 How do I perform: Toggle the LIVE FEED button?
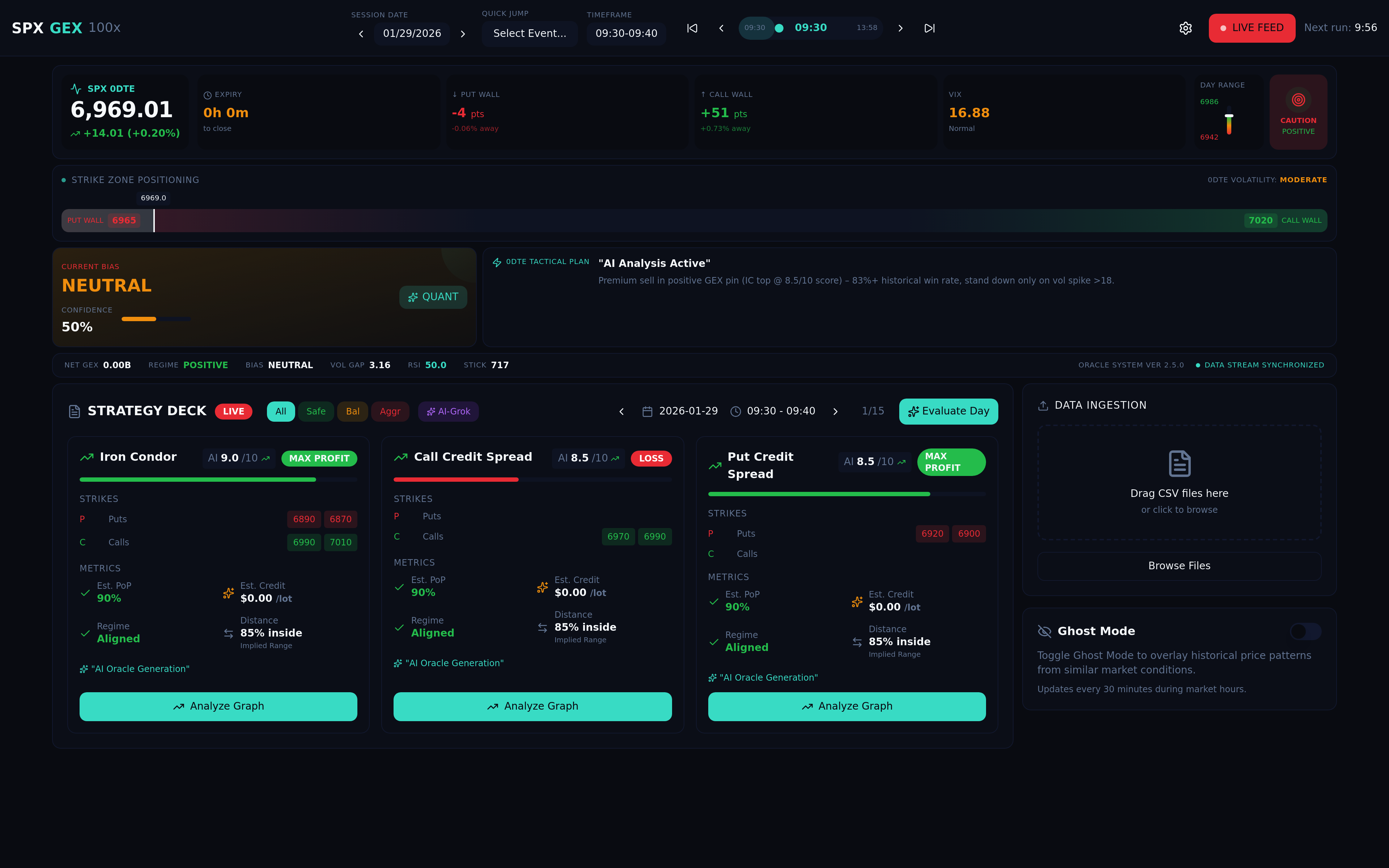pyautogui.click(x=1251, y=28)
